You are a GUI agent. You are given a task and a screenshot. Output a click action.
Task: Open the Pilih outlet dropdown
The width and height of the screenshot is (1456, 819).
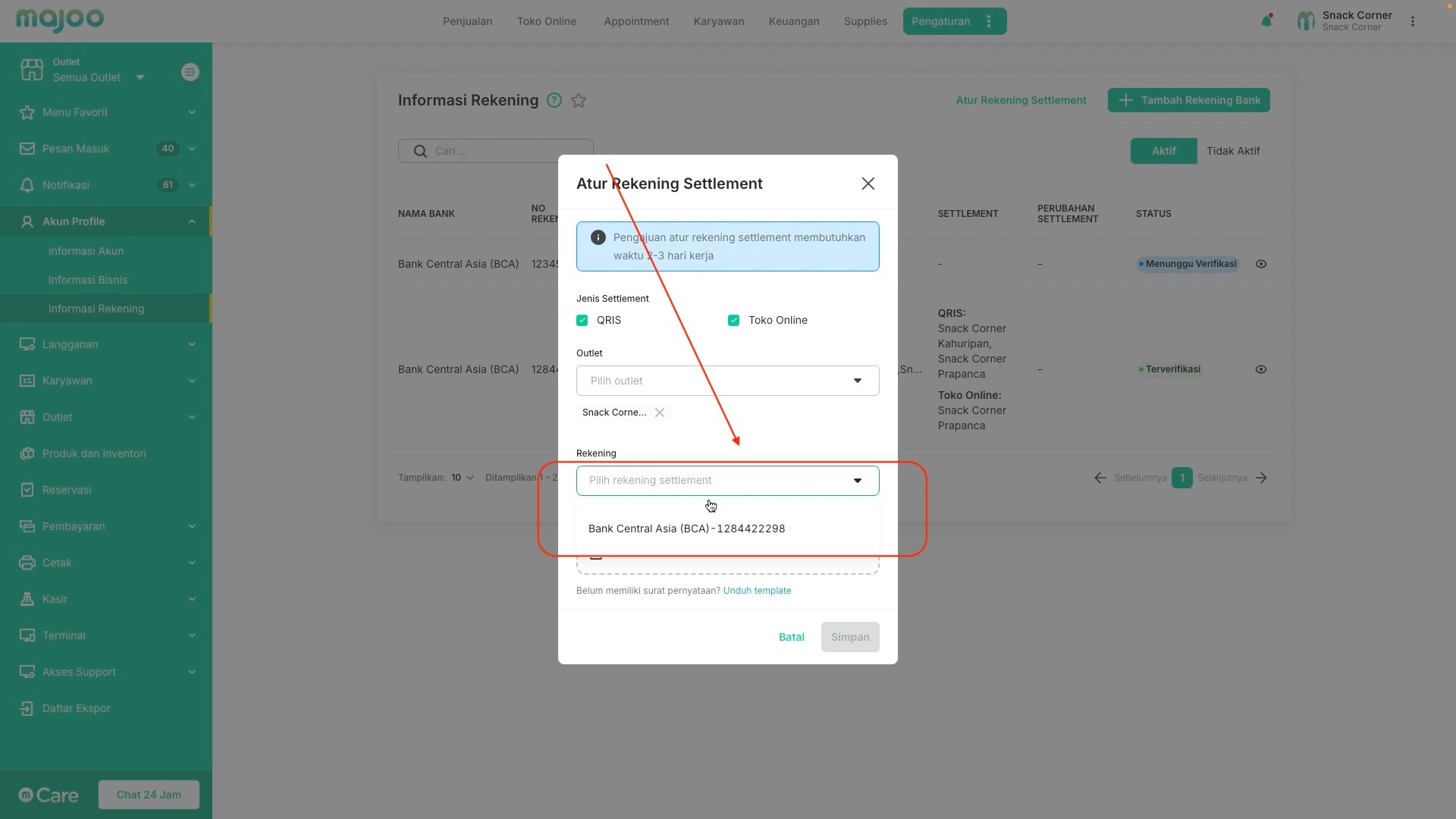pos(727,381)
